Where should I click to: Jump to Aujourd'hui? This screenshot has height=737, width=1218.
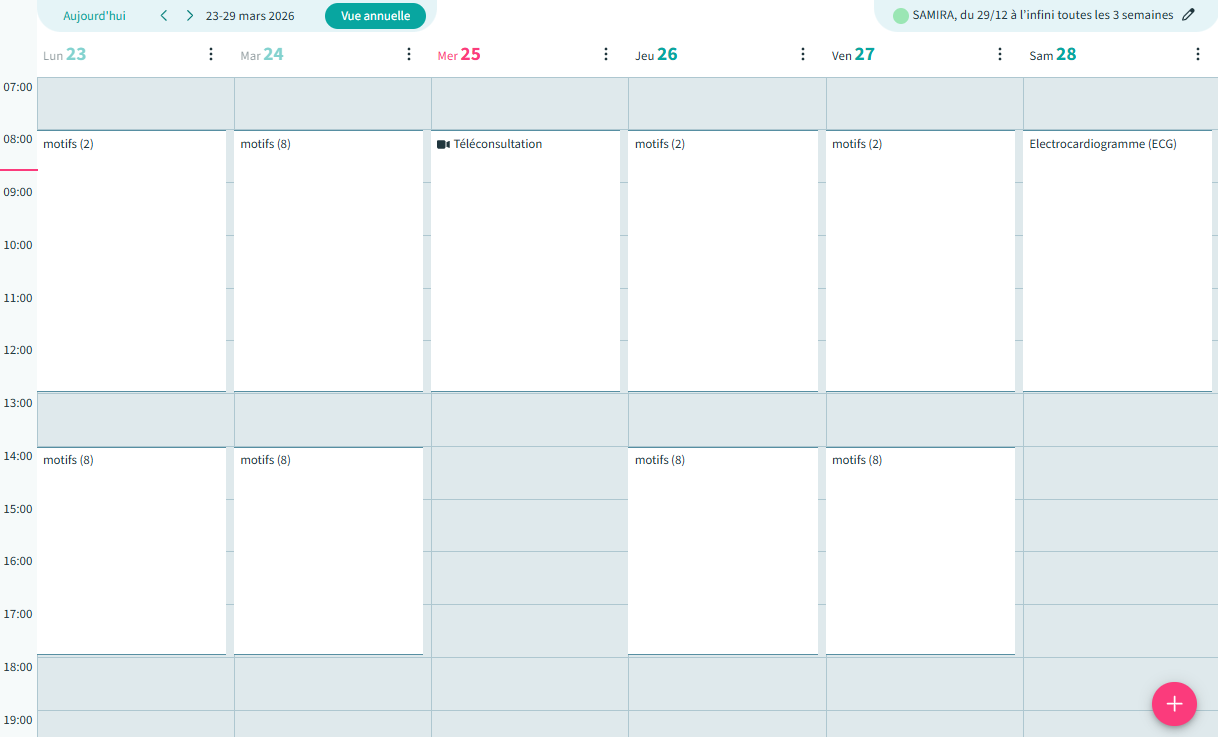94,16
